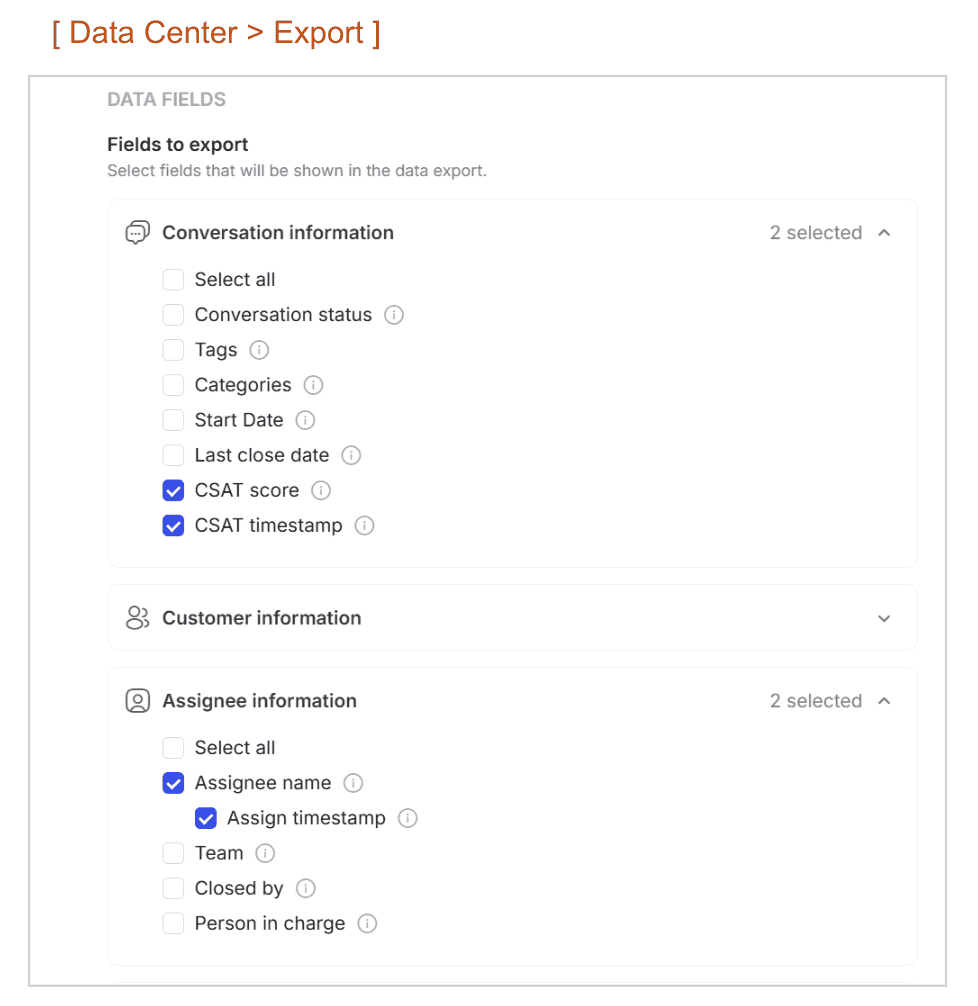Show the Tags info tooltip icon
Viewport: 978px width, 1006px height.
[x=259, y=350]
